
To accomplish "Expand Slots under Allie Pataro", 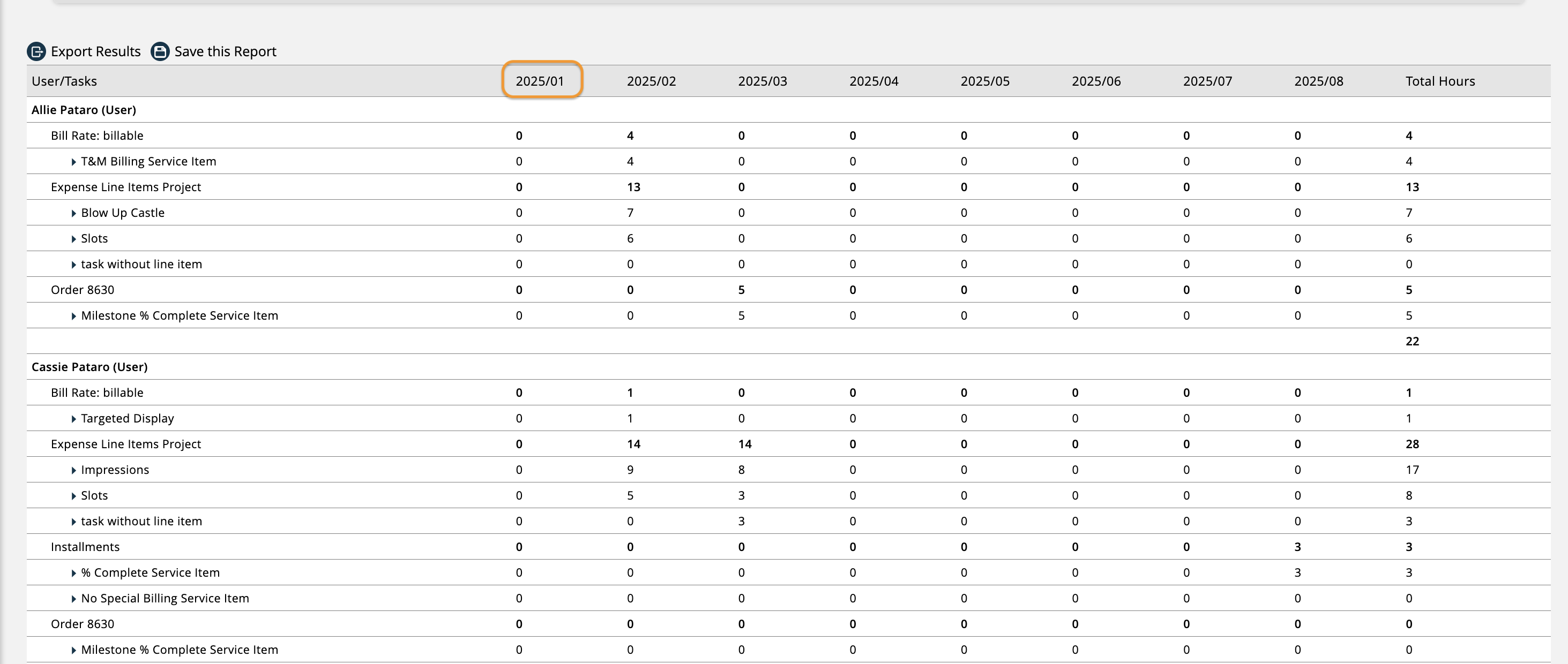I will pyautogui.click(x=73, y=238).
